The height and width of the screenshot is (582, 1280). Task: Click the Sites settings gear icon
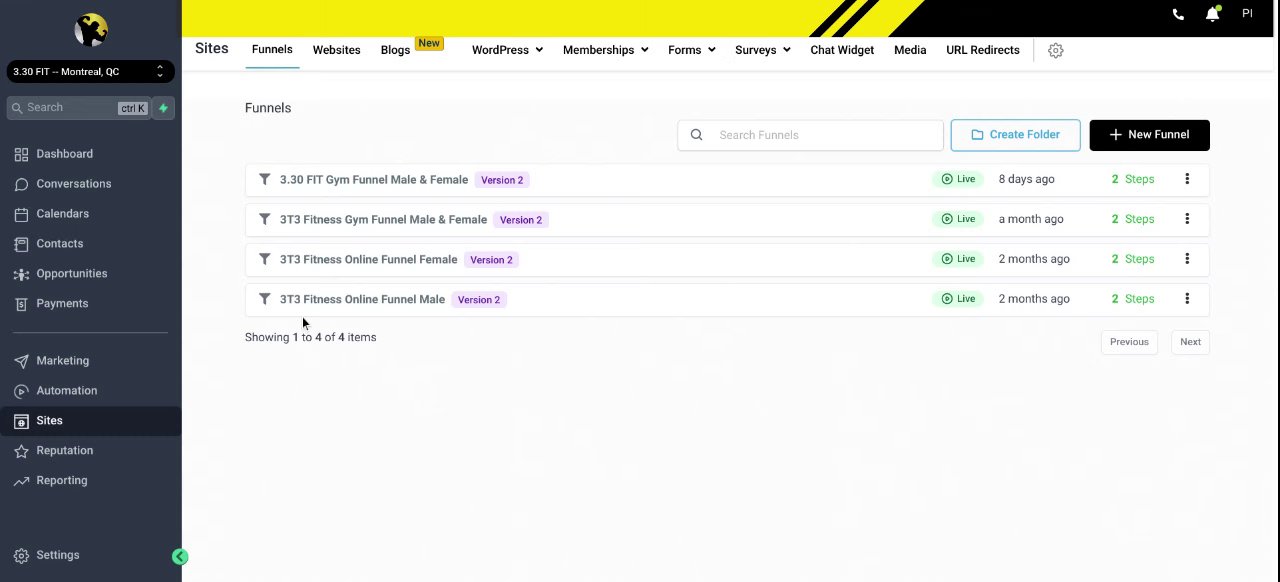1055,50
